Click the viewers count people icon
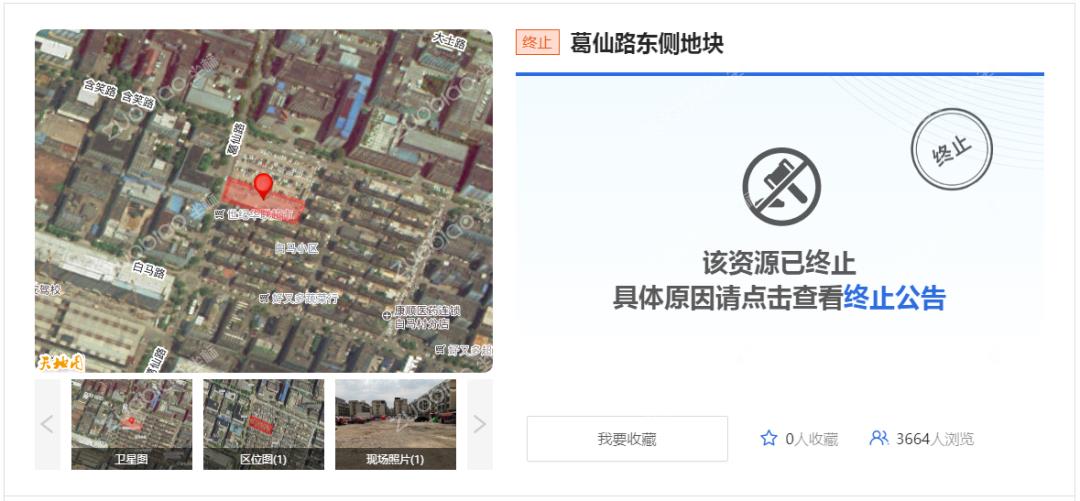1080x501 pixels. (879, 438)
